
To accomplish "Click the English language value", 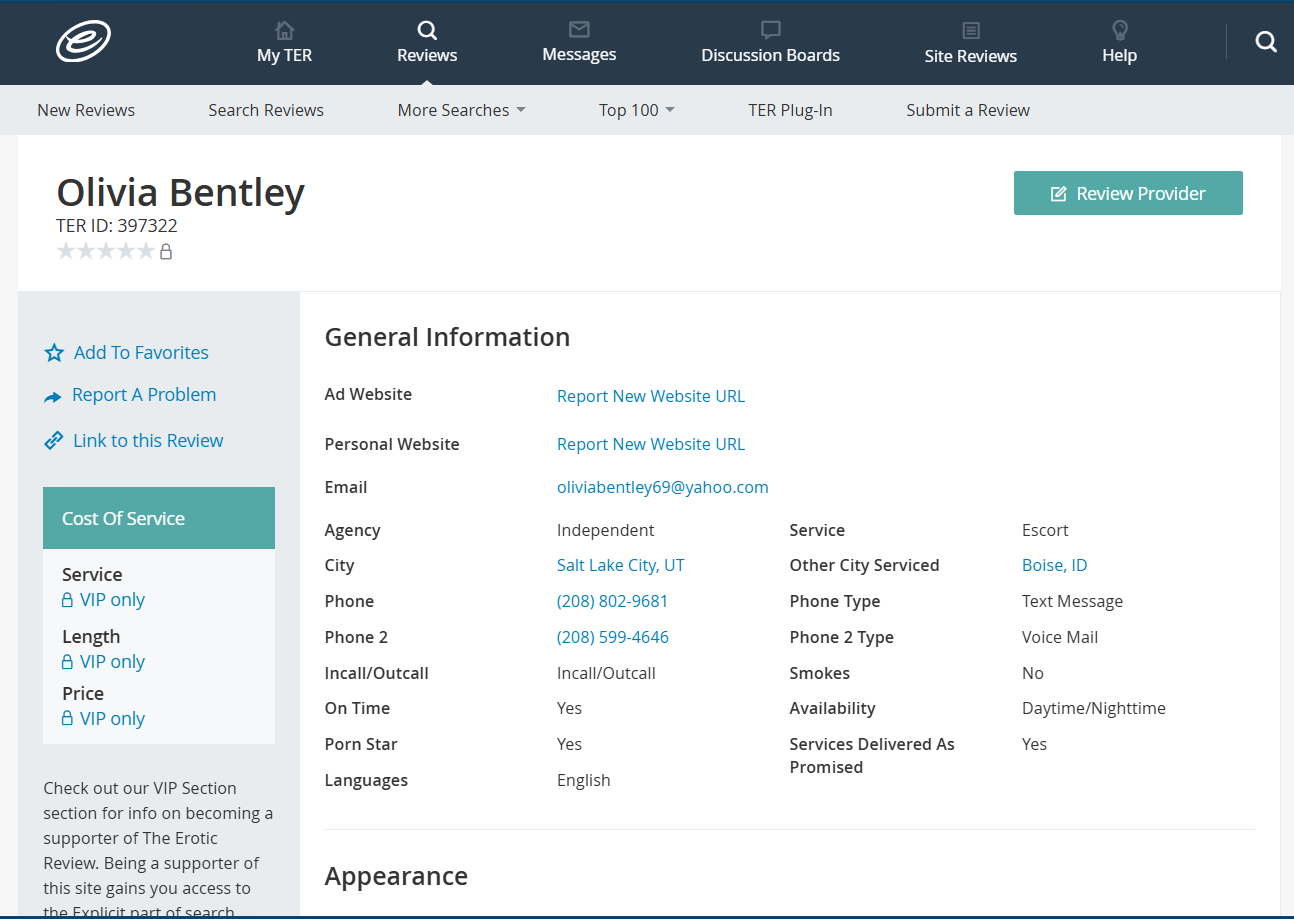I will pyautogui.click(x=584, y=780).
